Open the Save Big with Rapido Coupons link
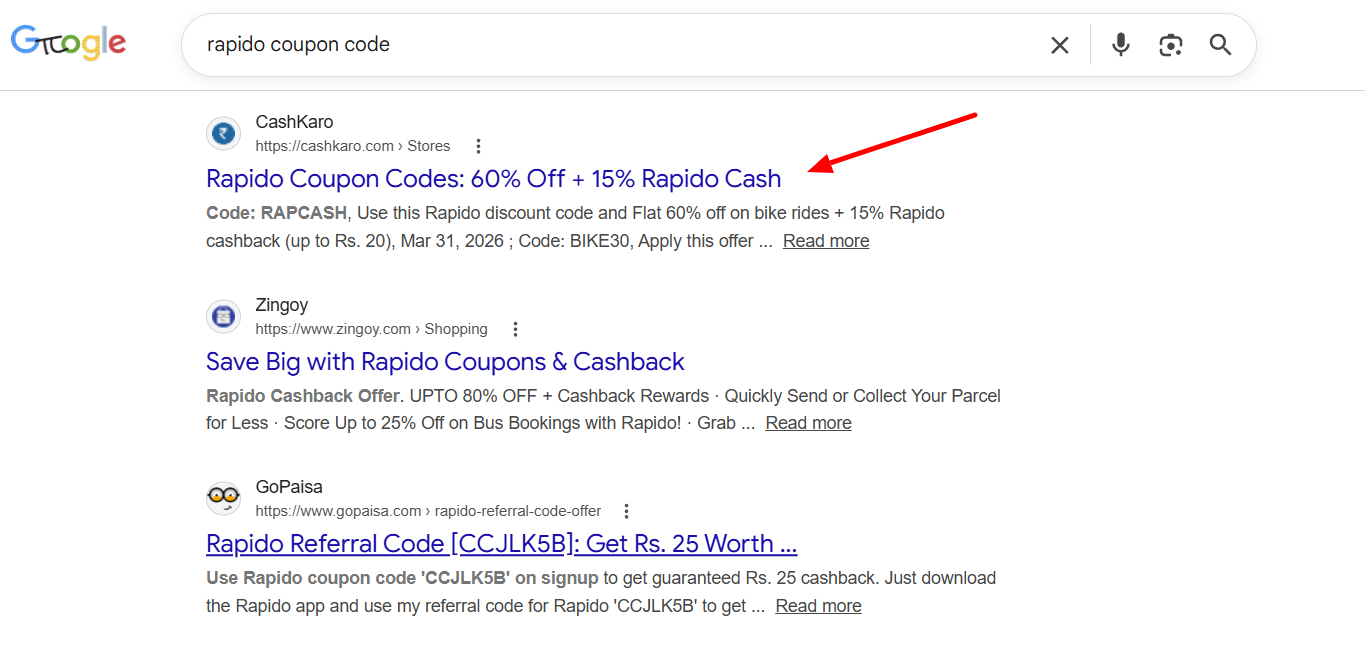This screenshot has width=1365, height=658. click(444, 361)
